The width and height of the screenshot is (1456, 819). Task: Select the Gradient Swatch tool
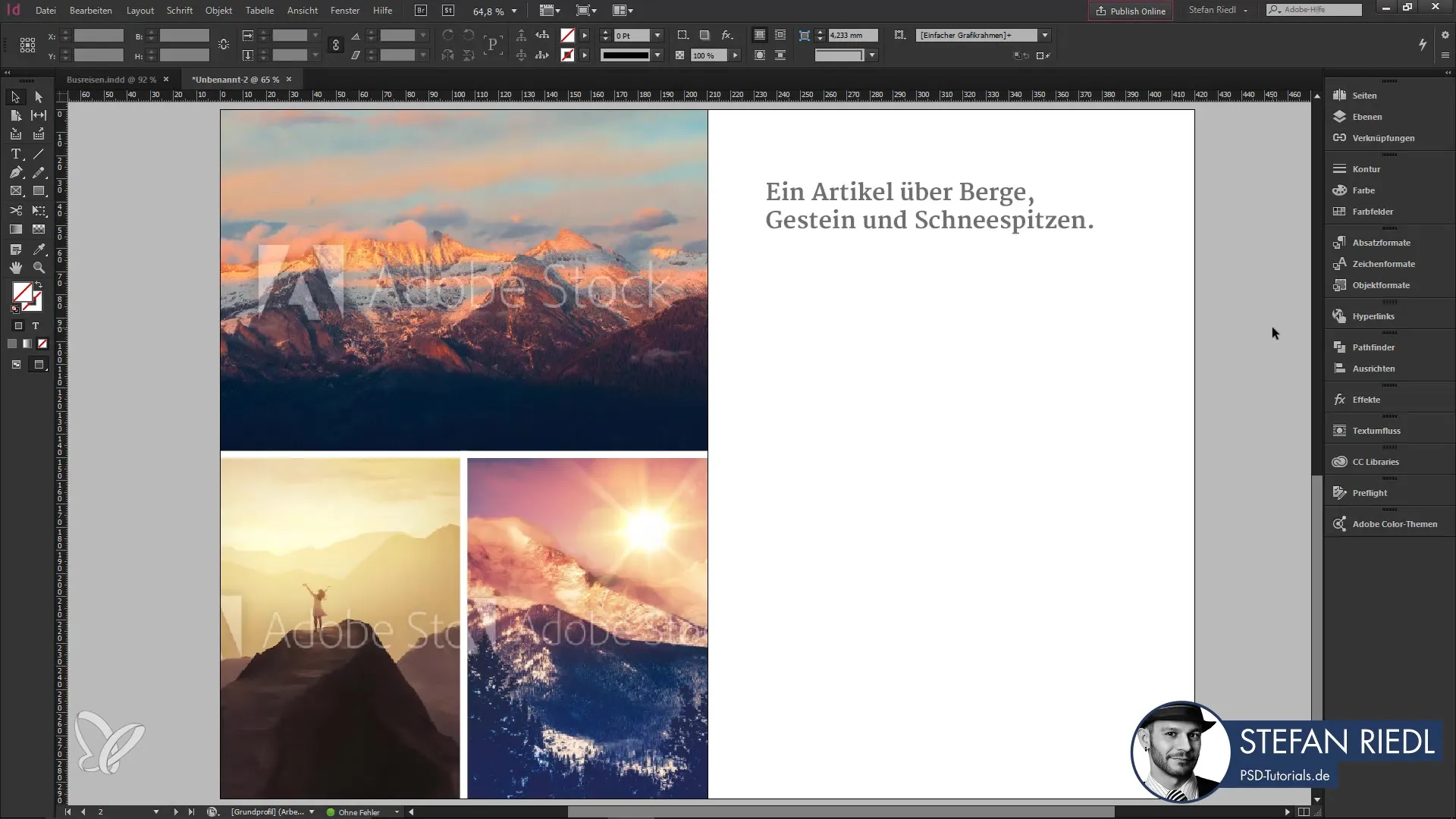tap(15, 229)
